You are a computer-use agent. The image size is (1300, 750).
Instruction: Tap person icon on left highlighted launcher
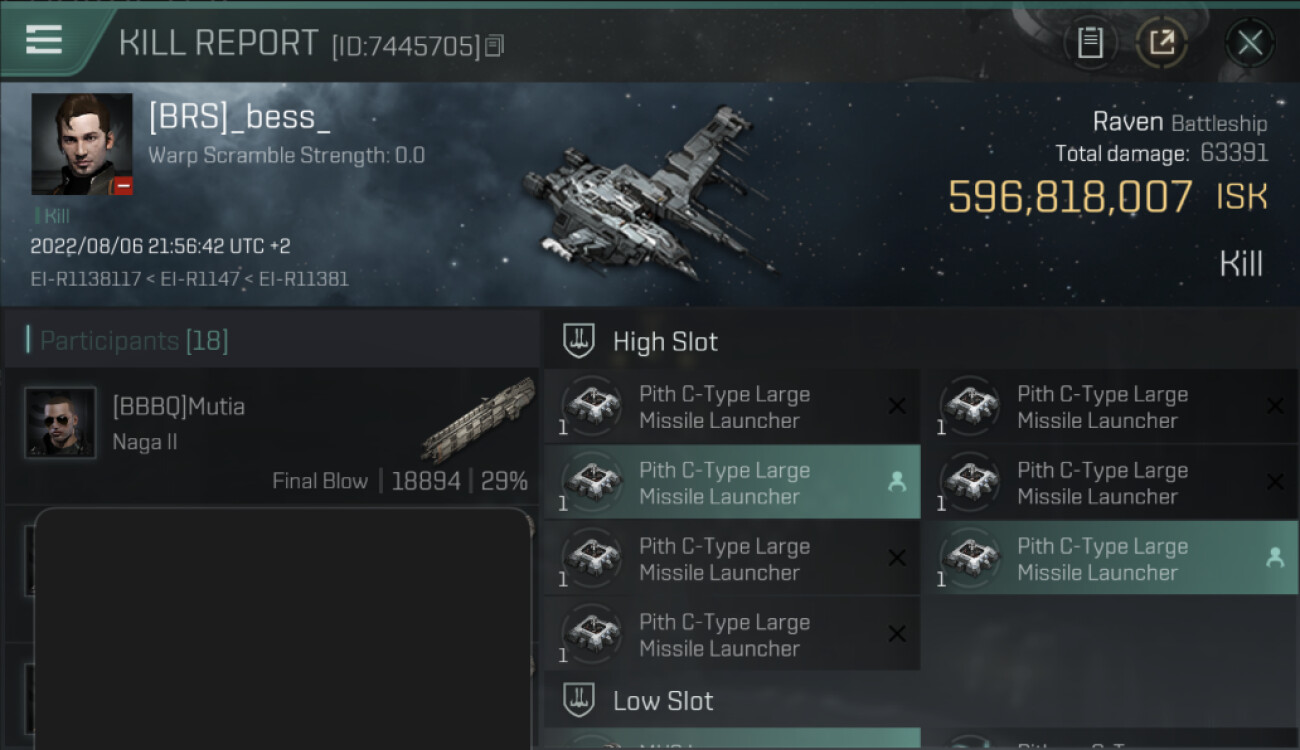pyautogui.click(x=897, y=482)
